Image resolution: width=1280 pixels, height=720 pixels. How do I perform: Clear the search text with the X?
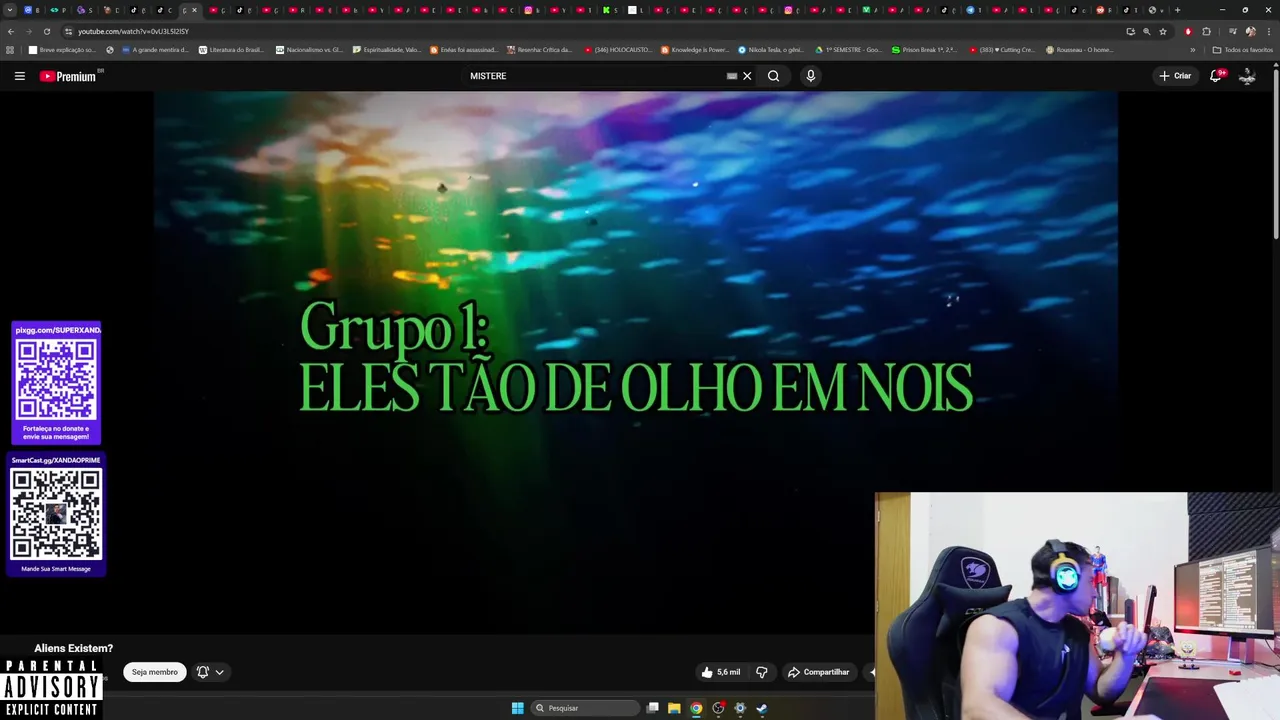pyautogui.click(x=747, y=76)
